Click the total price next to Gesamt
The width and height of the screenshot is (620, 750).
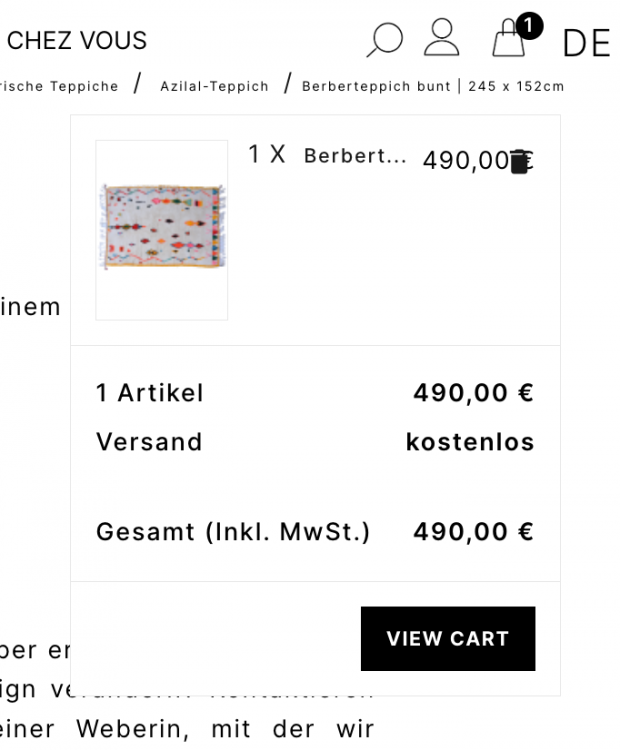pos(473,532)
